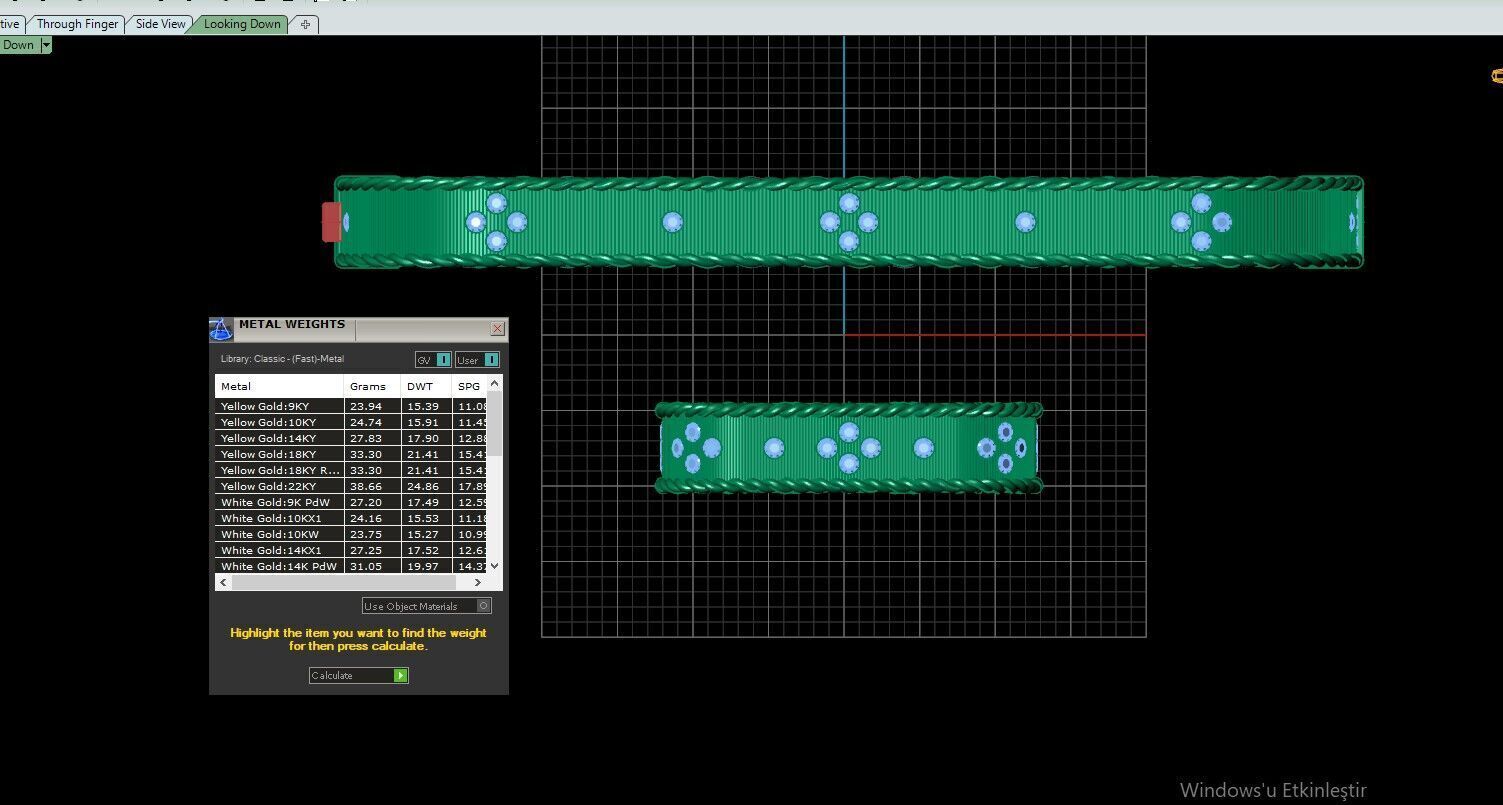
Task: Switch to the Through Finger viewport tab
Action: point(77,24)
